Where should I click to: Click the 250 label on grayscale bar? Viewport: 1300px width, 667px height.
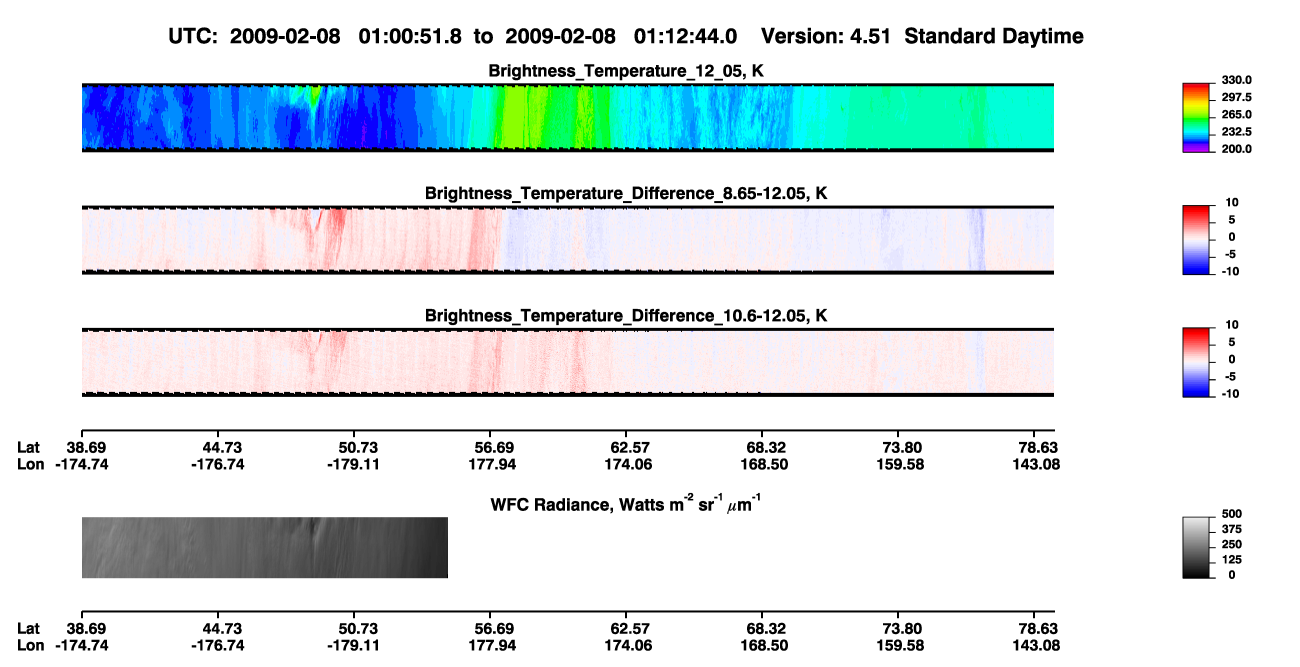tap(1232, 543)
